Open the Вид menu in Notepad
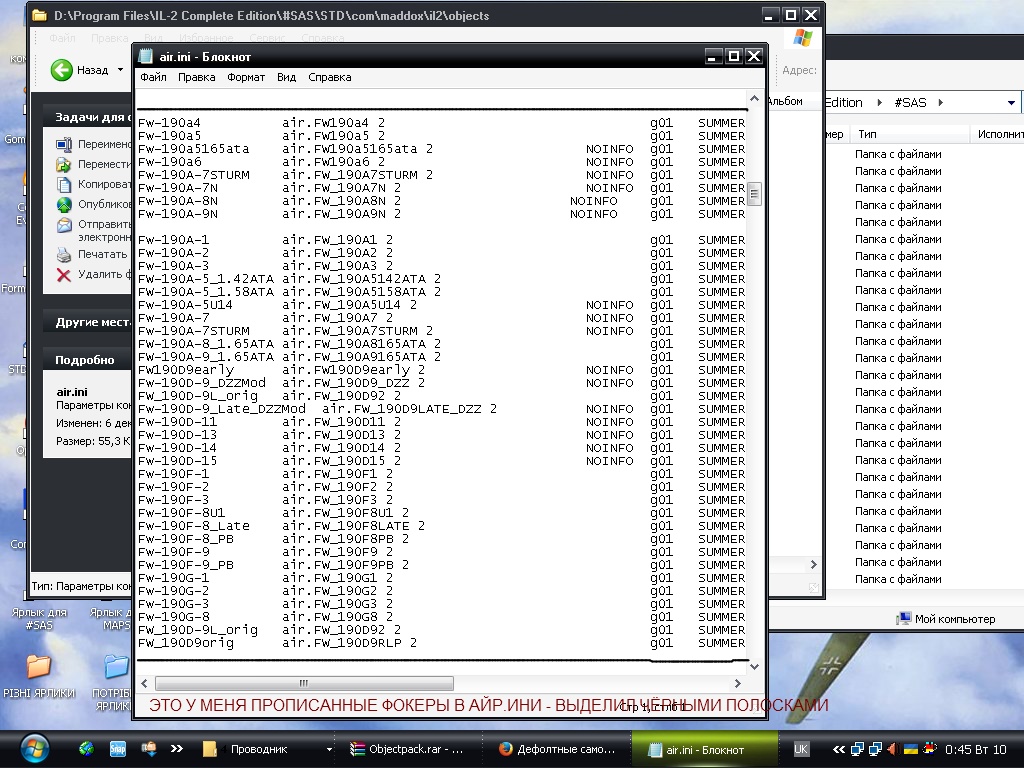Viewport: 1024px width, 768px height. point(286,77)
